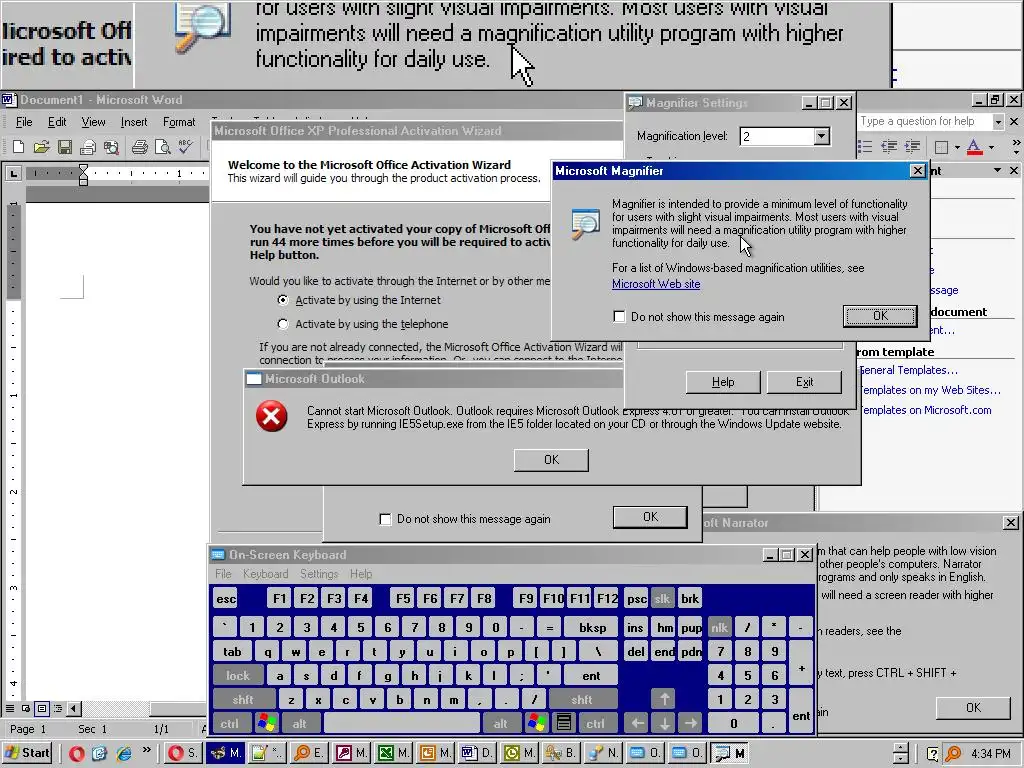Open the Edit menu in Word
The width and height of the screenshot is (1024, 768).
(57, 122)
